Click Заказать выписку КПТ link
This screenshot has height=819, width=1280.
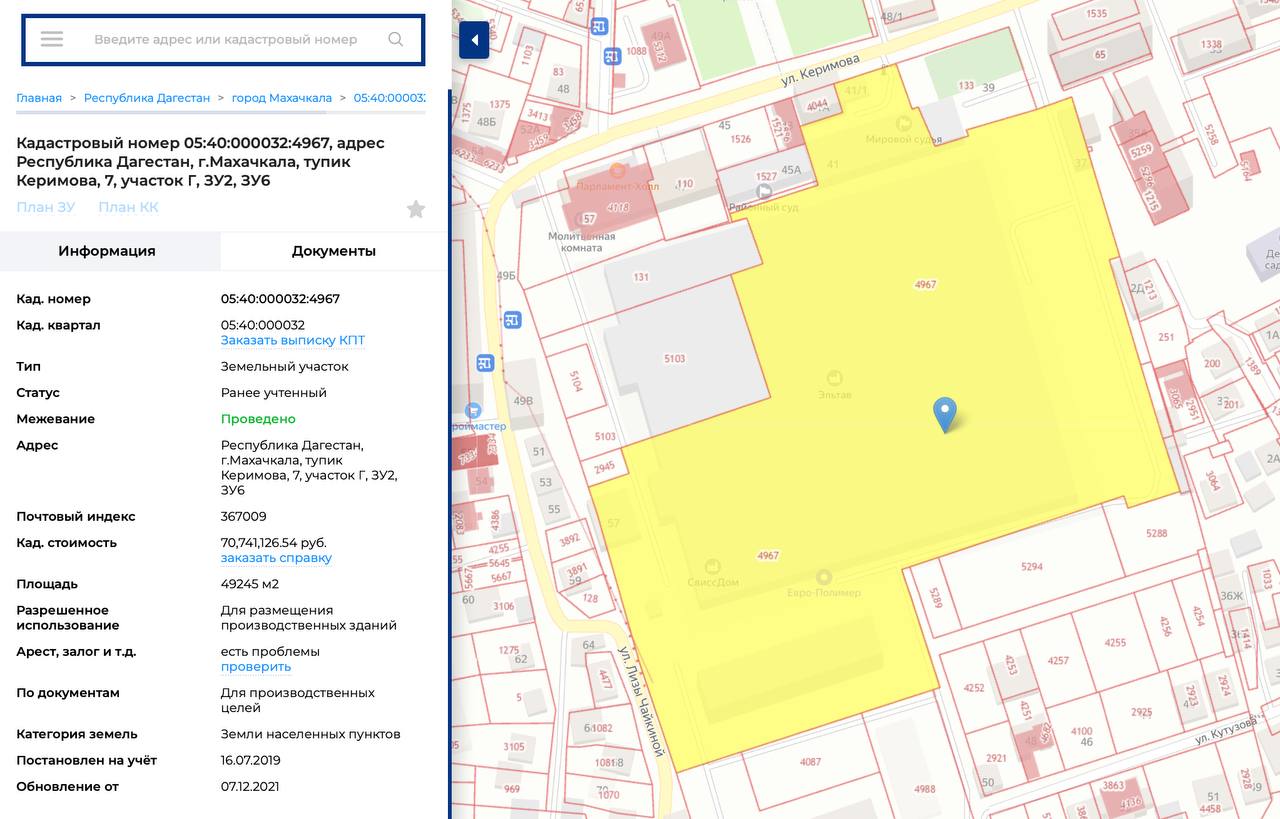[x=293, y=340]
